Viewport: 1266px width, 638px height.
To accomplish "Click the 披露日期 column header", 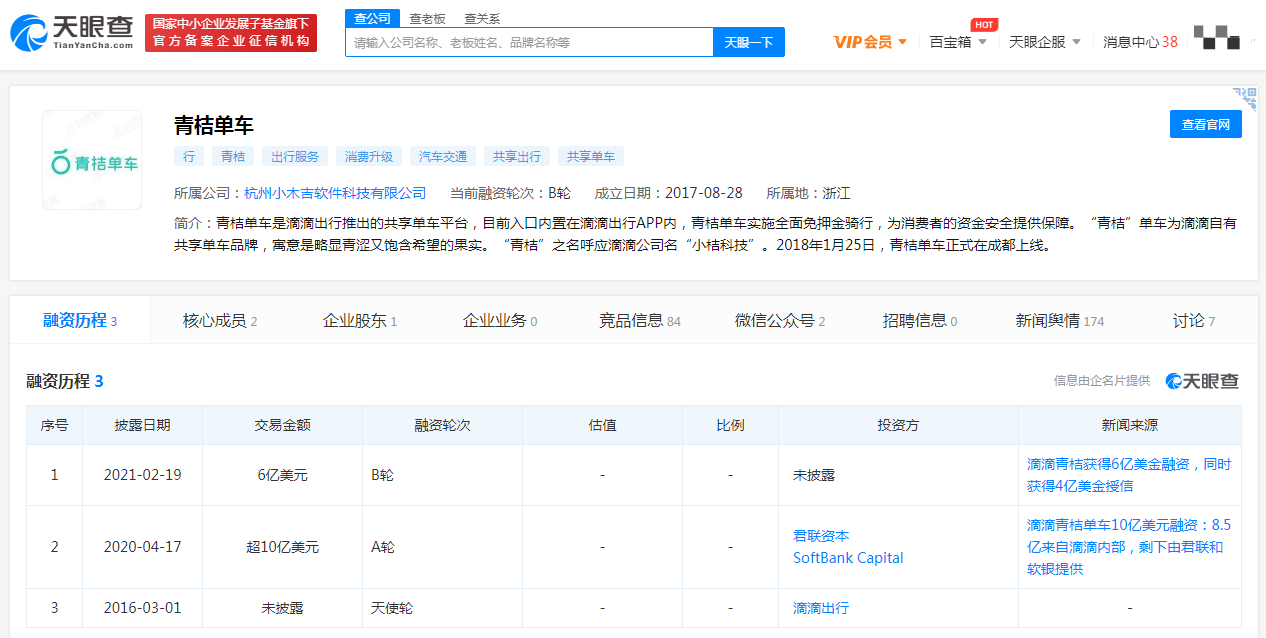I will [x=143, y=425].
